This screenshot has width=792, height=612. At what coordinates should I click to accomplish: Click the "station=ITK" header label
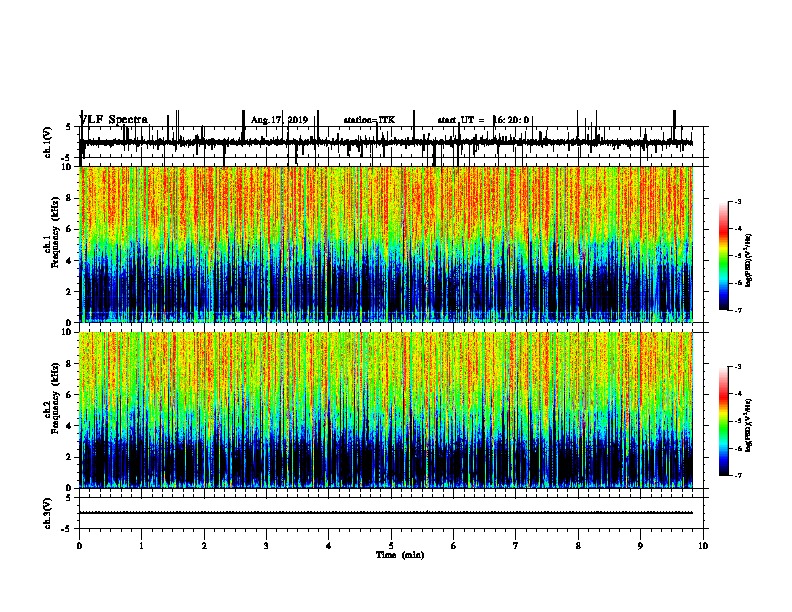pyautogui.click(x=369, y=120)
